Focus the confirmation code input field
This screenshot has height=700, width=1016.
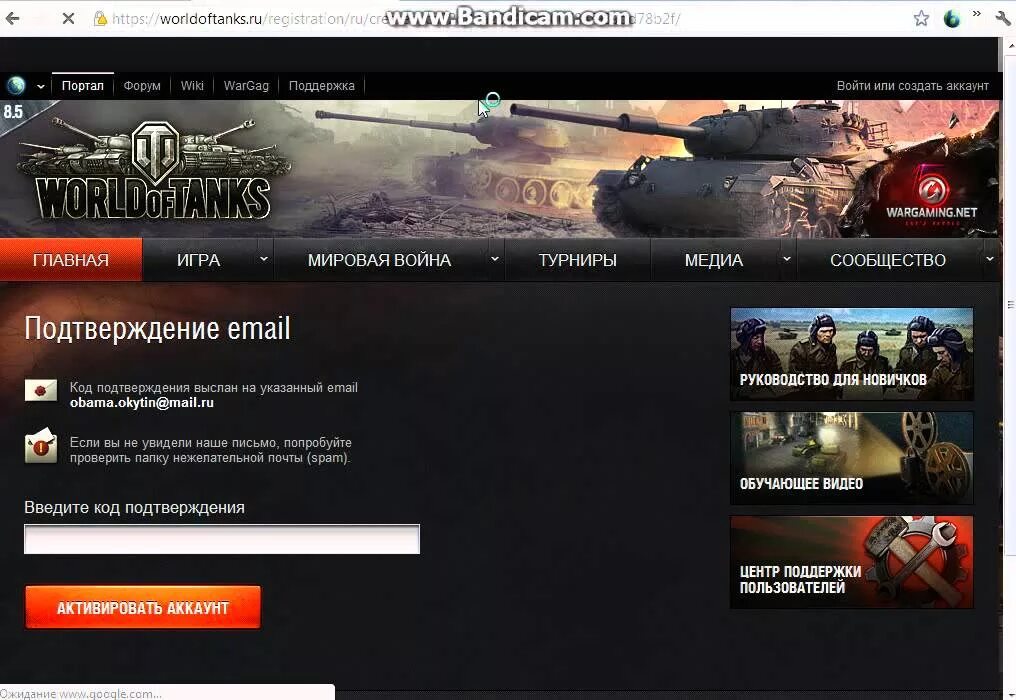pyautogui.click(x=222, y=539)
